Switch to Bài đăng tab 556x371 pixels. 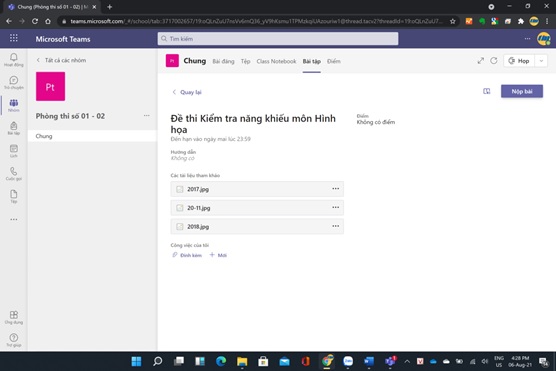[223, 61]
